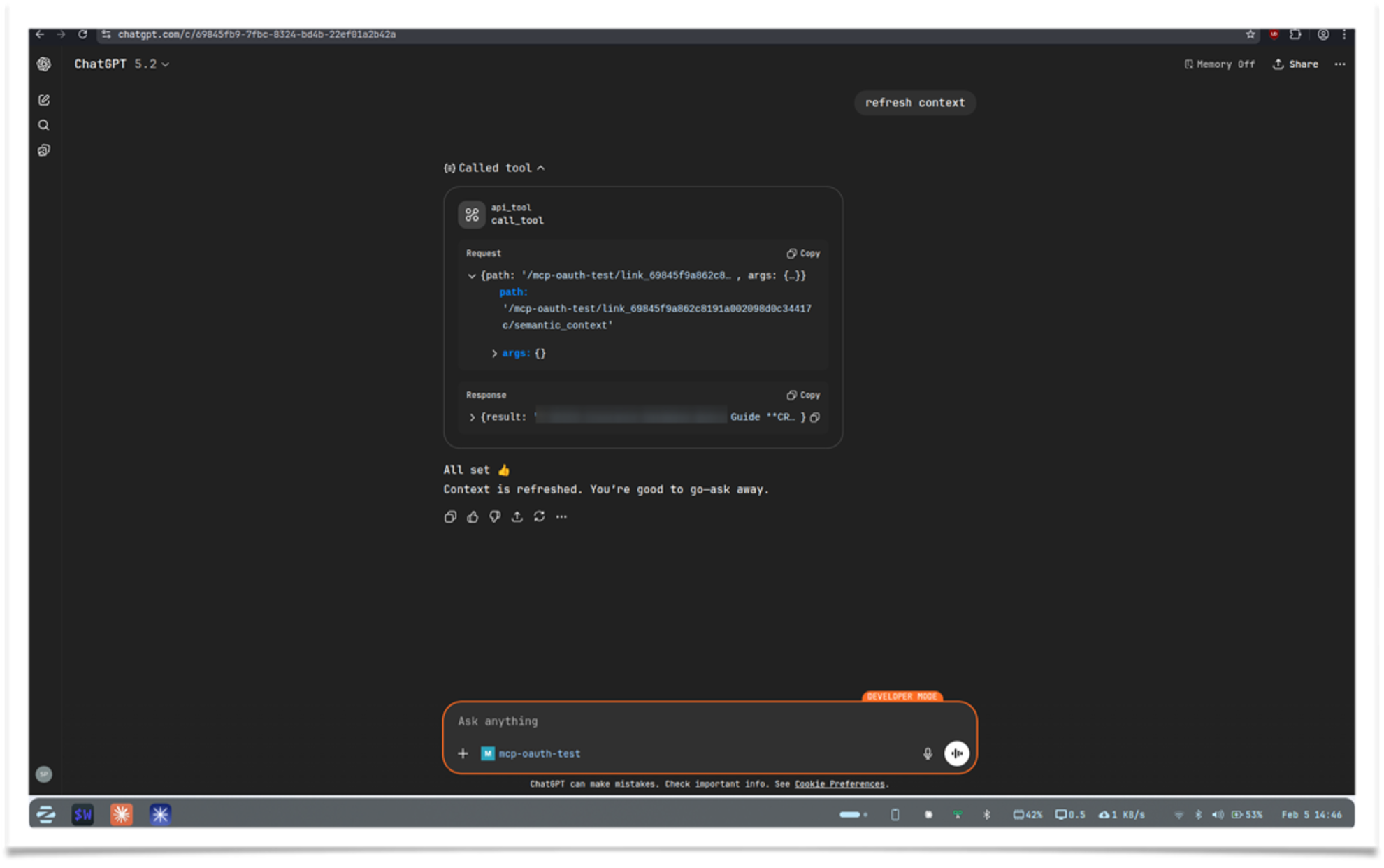This screenshot has width=1384, height=868.
Task: Open the library icon in sidebar
Action: click(44, 150)
